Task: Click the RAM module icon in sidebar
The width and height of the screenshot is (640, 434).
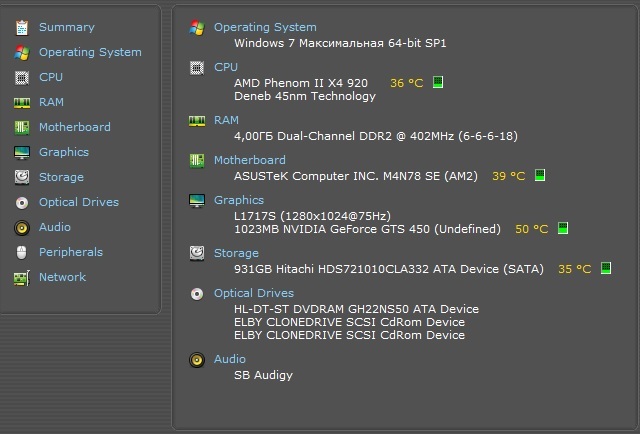Action: 21,102
